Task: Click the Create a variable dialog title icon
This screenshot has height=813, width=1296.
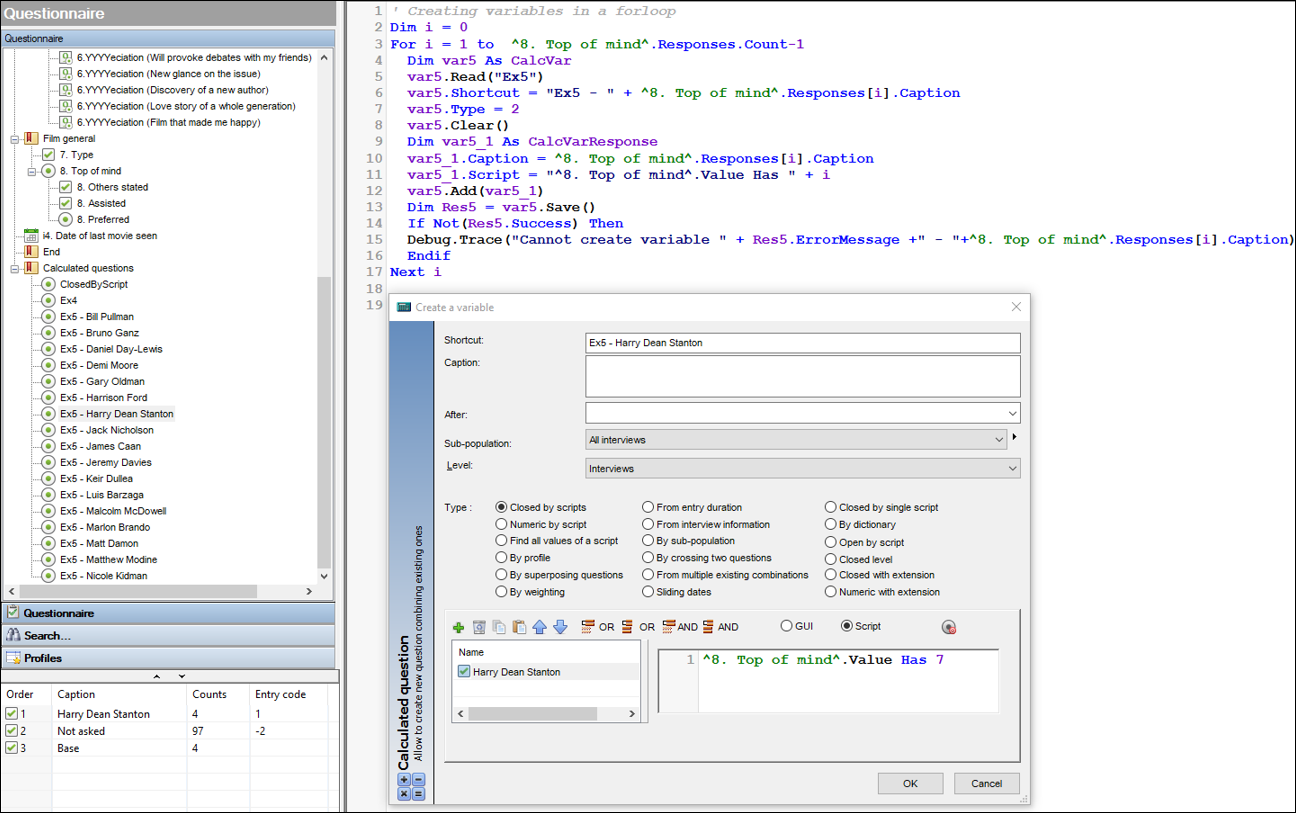Action: pyautogui.click(x=404, y=307)
